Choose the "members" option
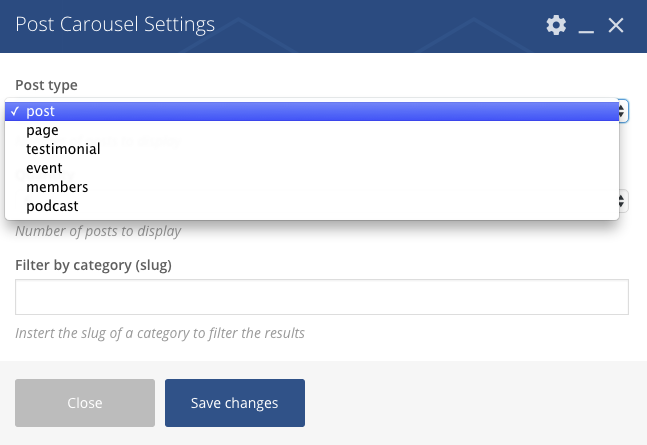 pyautogui.click(x=57, y=187)
